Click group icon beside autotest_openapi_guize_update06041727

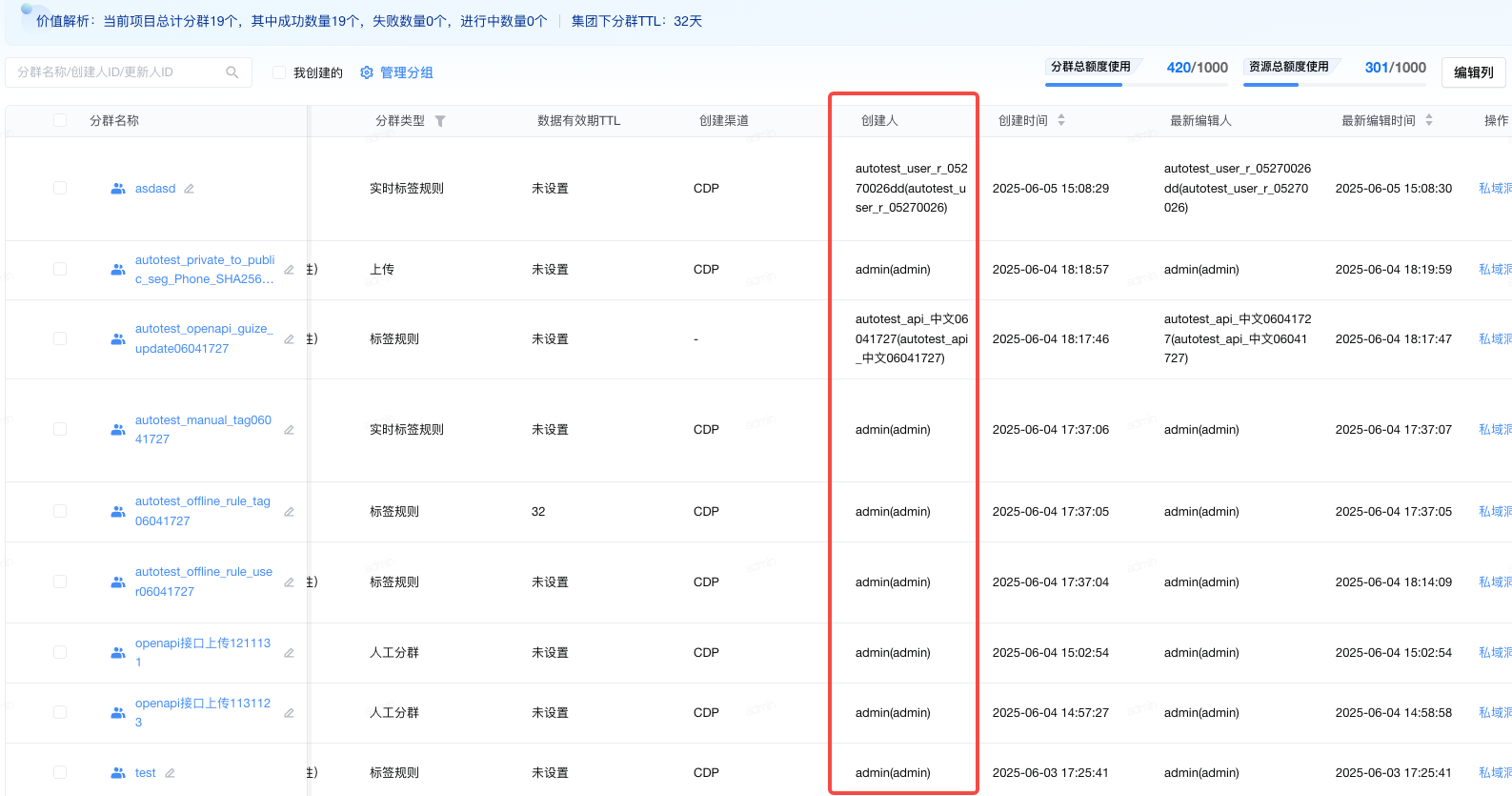point(118,339)
